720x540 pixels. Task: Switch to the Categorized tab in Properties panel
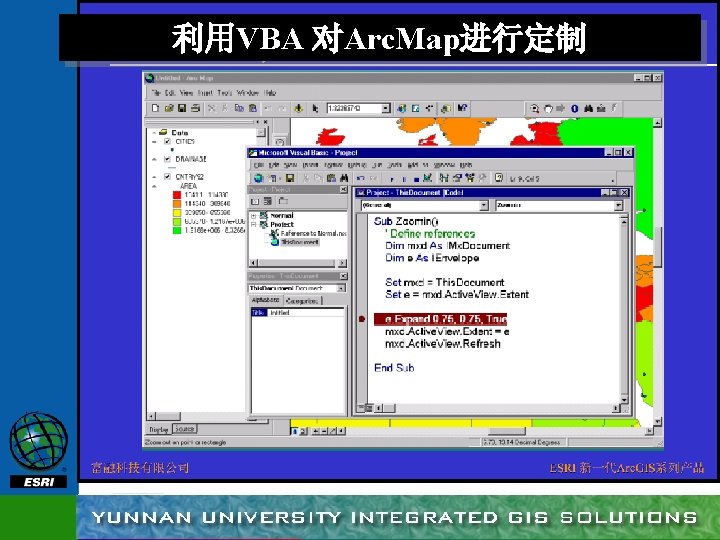(302, 301)
